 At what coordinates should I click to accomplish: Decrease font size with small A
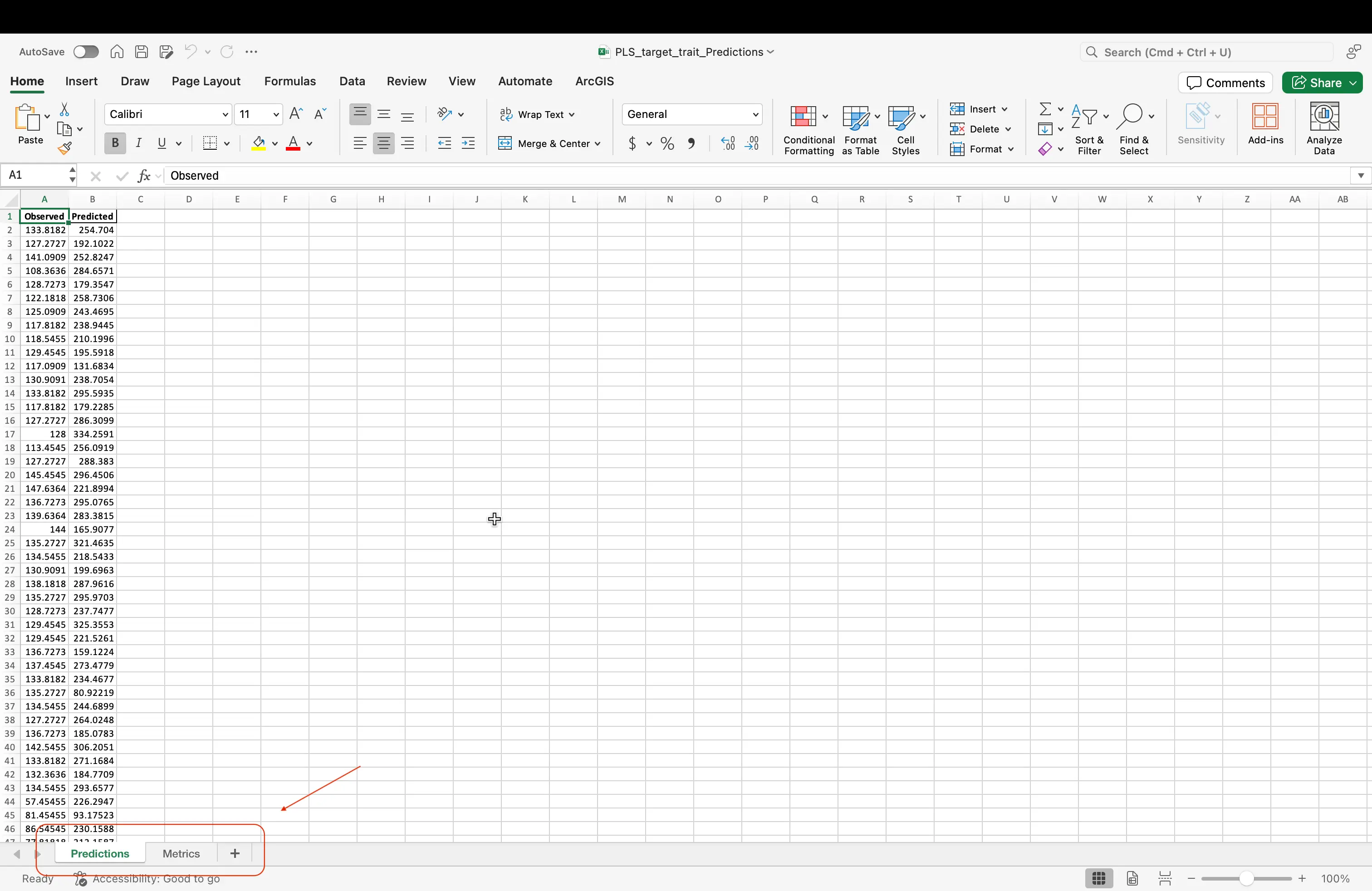pyautogui.click(x=320, y=114)
